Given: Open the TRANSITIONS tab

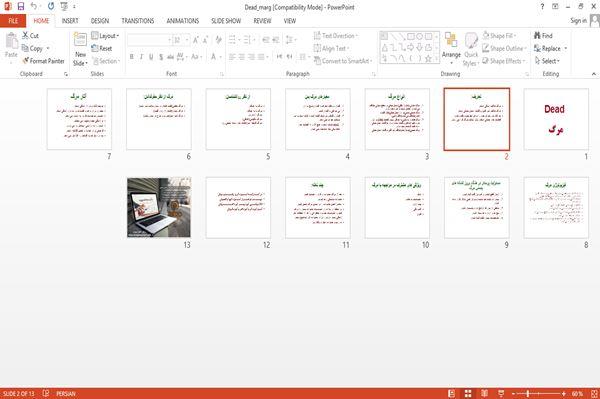Looking at the screenshot, I should 138,21.
